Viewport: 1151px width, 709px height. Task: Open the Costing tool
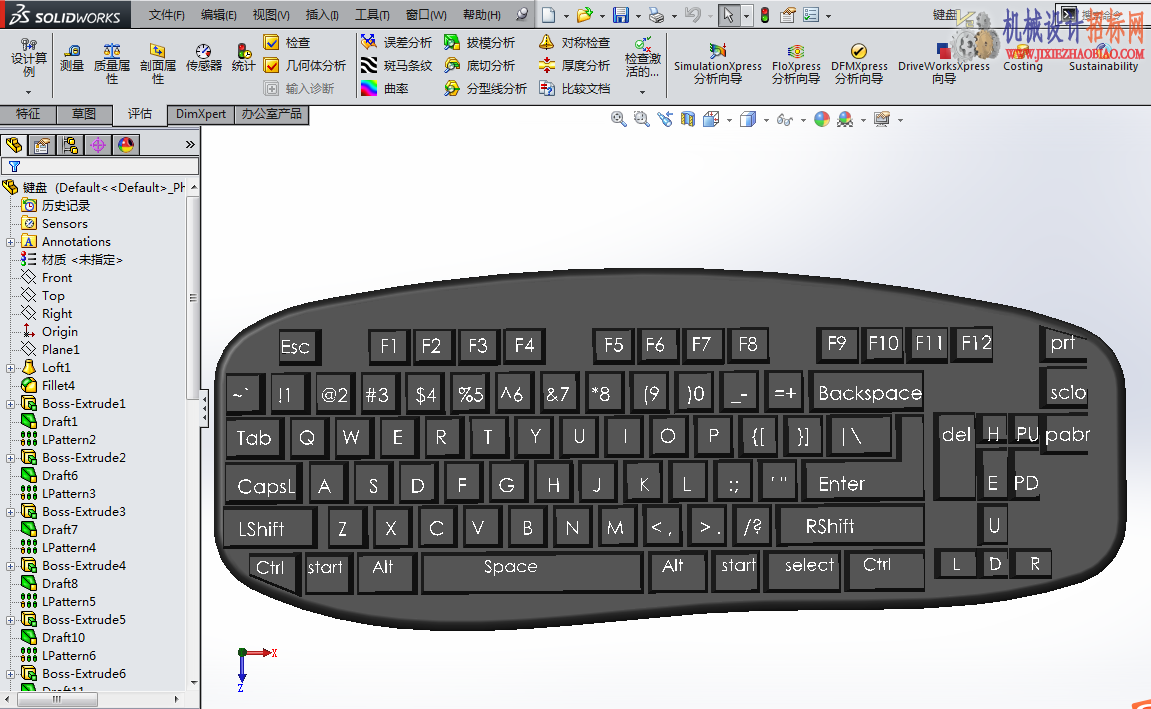click(x=1023, y=58)
